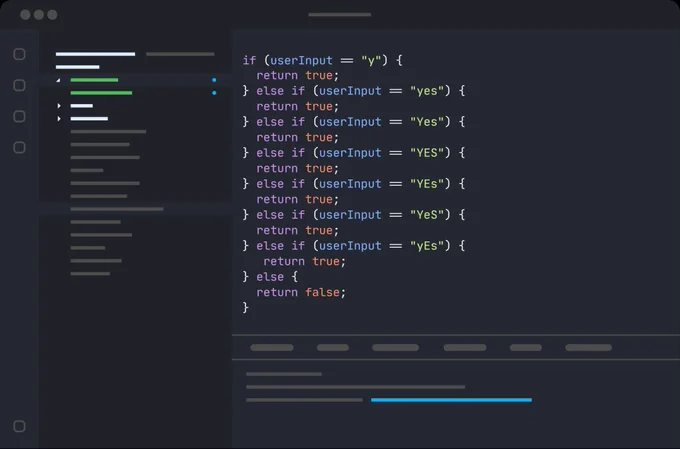Screen dimensions: 680x449
Task: Click the fourth square icon in the activity sidebar
Action: point(19,147)
